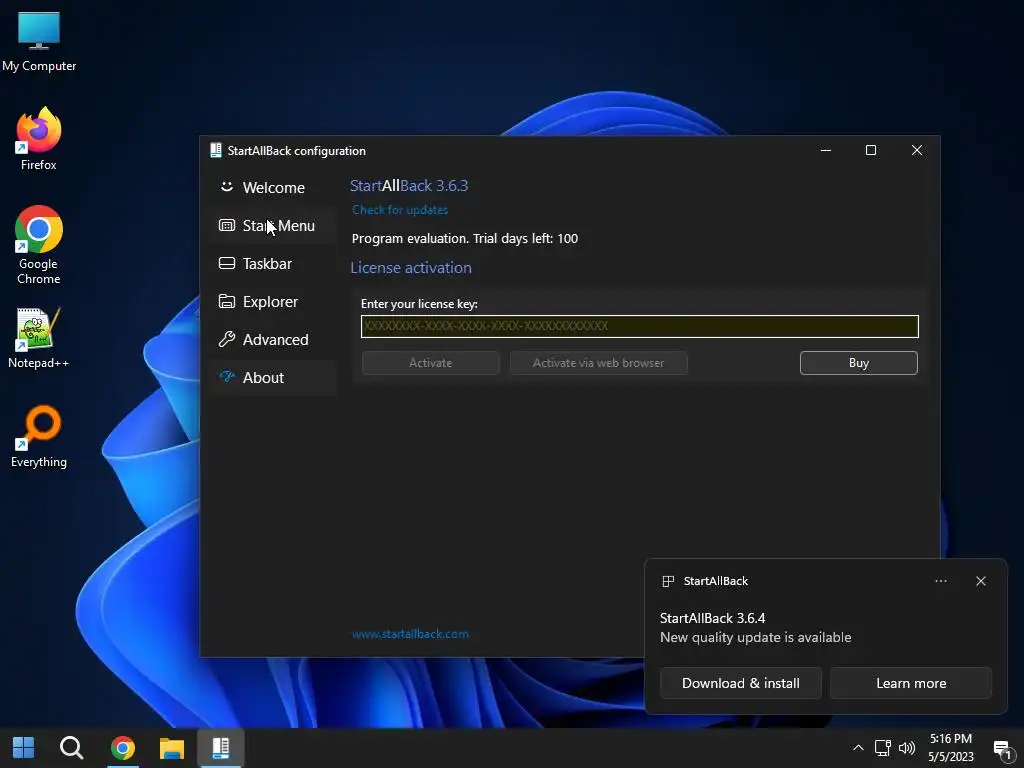
Task: Open the www.startallback.com link
Action: [x=410, y=634]
